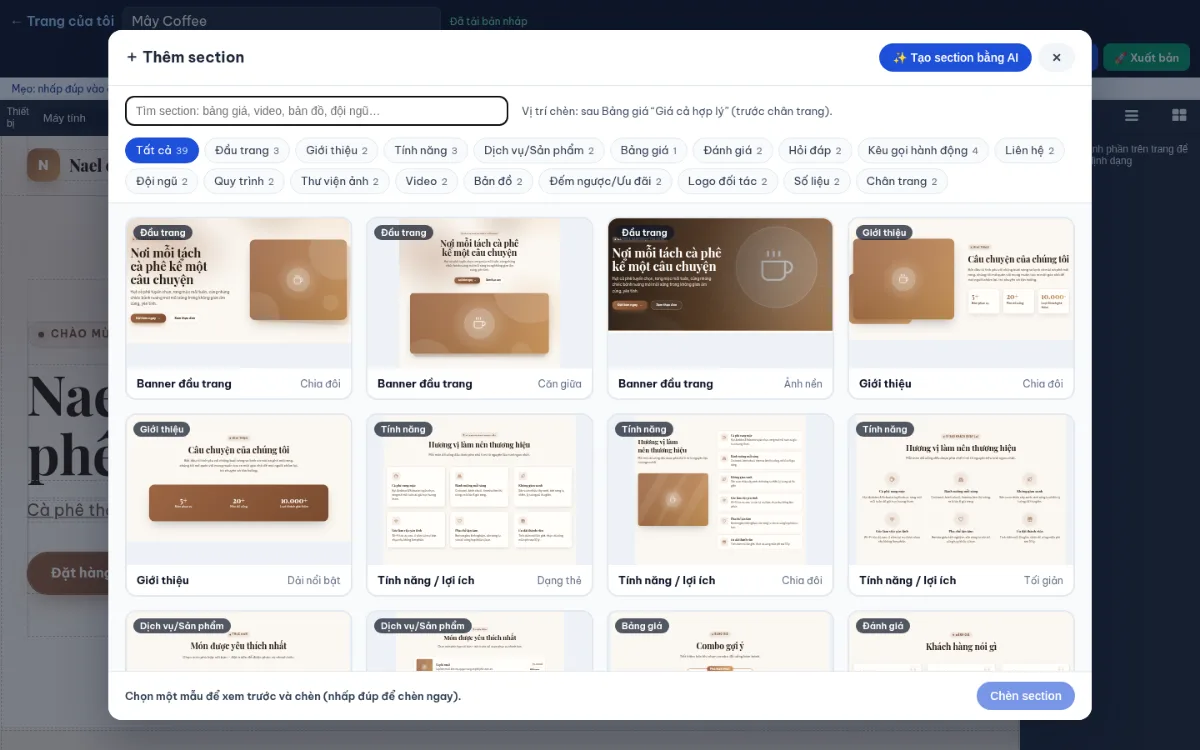Filter by the Bảng giá 1 chip

[648, 151]
